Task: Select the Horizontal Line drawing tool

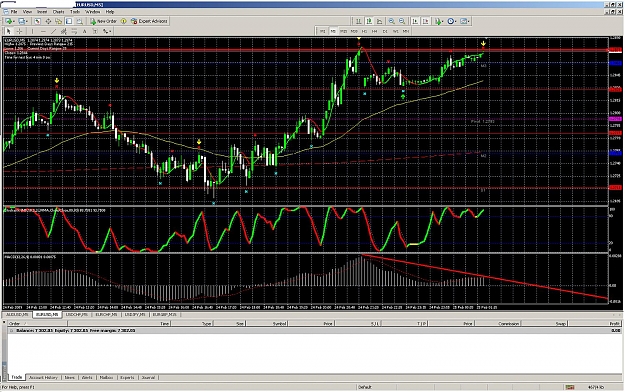Action: tap(43, 31)
